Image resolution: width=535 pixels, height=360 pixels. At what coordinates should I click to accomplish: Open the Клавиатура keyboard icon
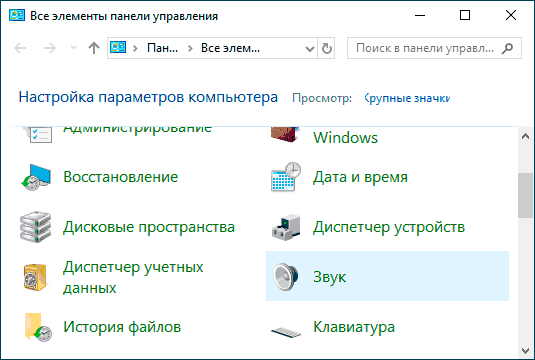[286, 332]
